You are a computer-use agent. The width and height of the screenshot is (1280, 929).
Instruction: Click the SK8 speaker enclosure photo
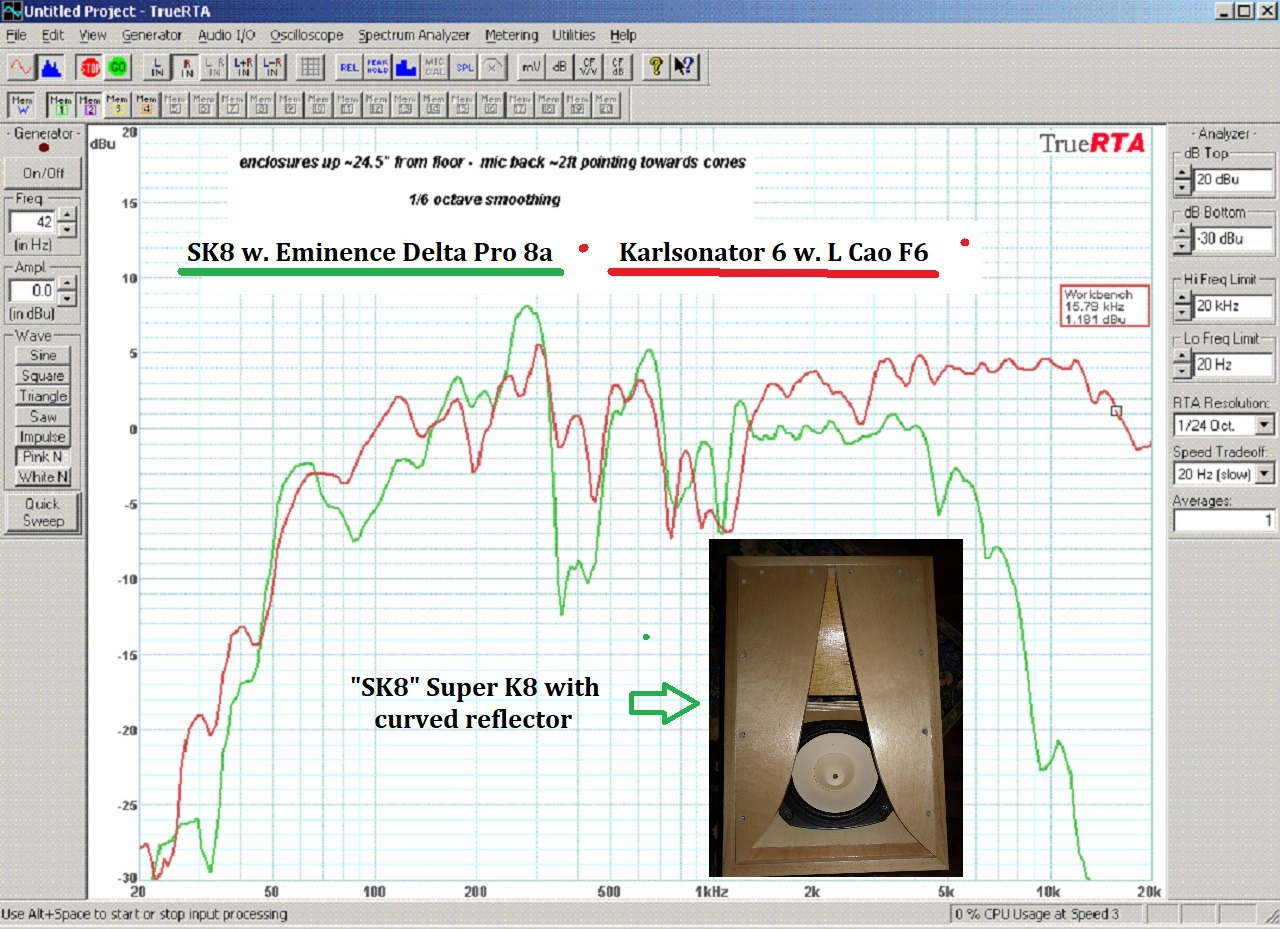pos(835,708)
